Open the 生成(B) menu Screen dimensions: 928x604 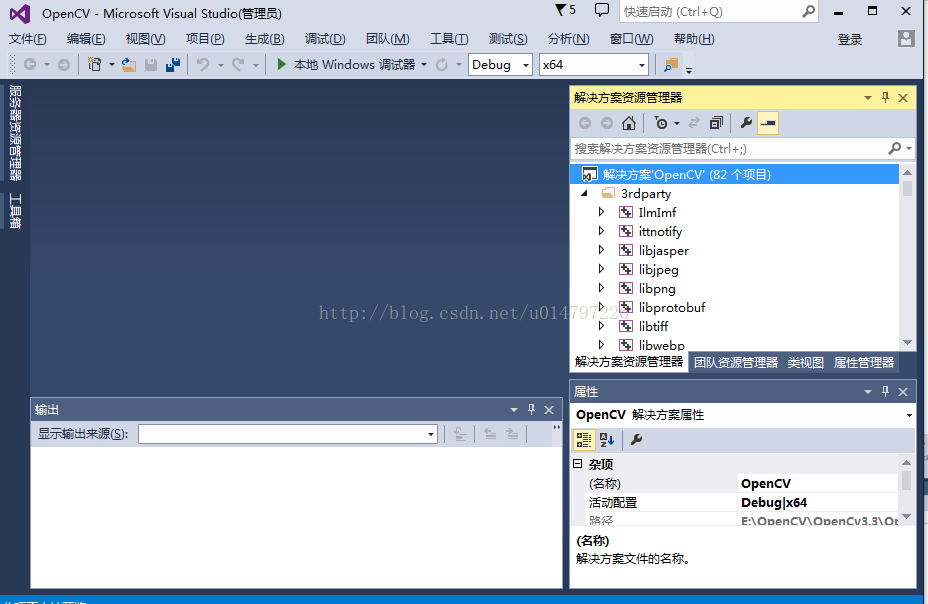point(265,39)
